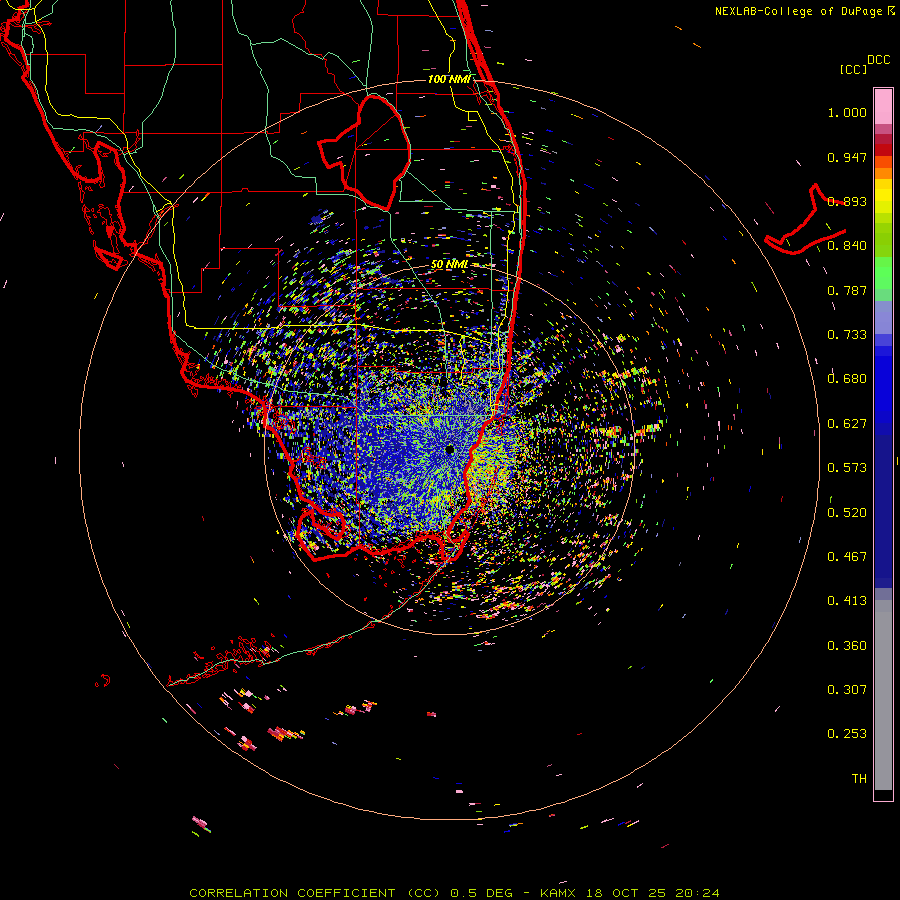Click the 1.000 scale value
Viewport: 900px width, 900px height.
coord(847,112)
